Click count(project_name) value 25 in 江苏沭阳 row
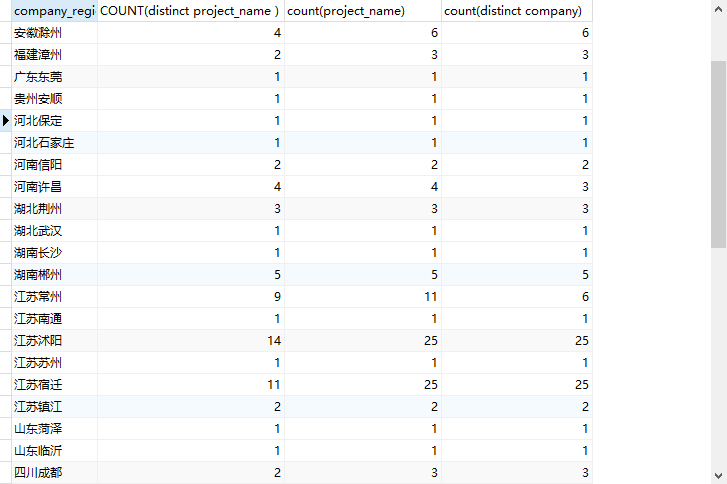 pyautogui.click(x=363, y=341)
